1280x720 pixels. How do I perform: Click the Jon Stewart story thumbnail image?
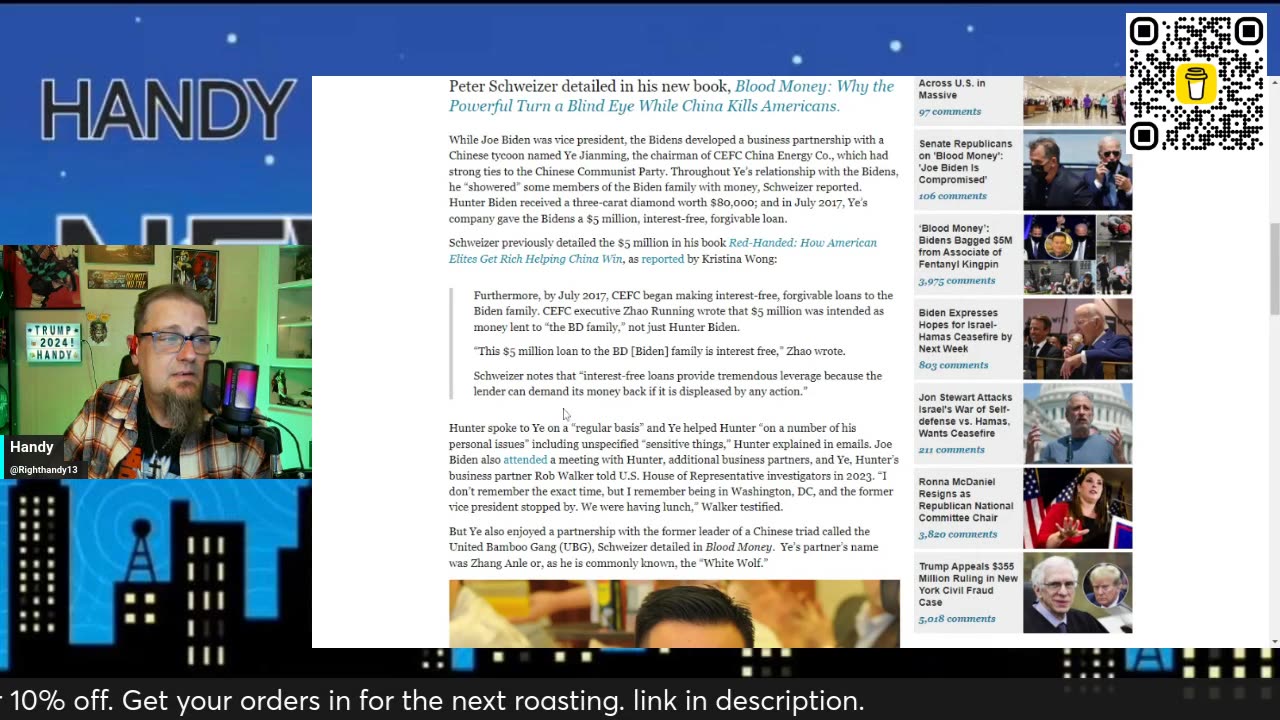(x=1077, y=423)
